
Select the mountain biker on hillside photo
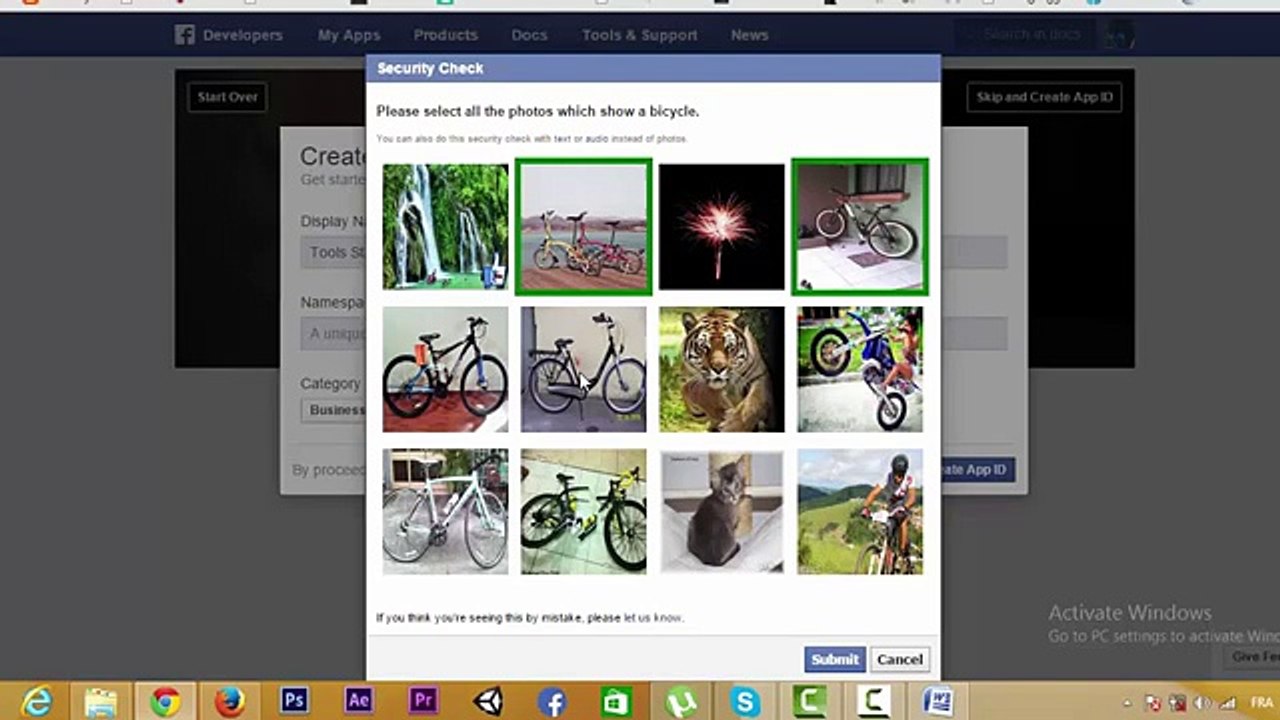(860, 511)
